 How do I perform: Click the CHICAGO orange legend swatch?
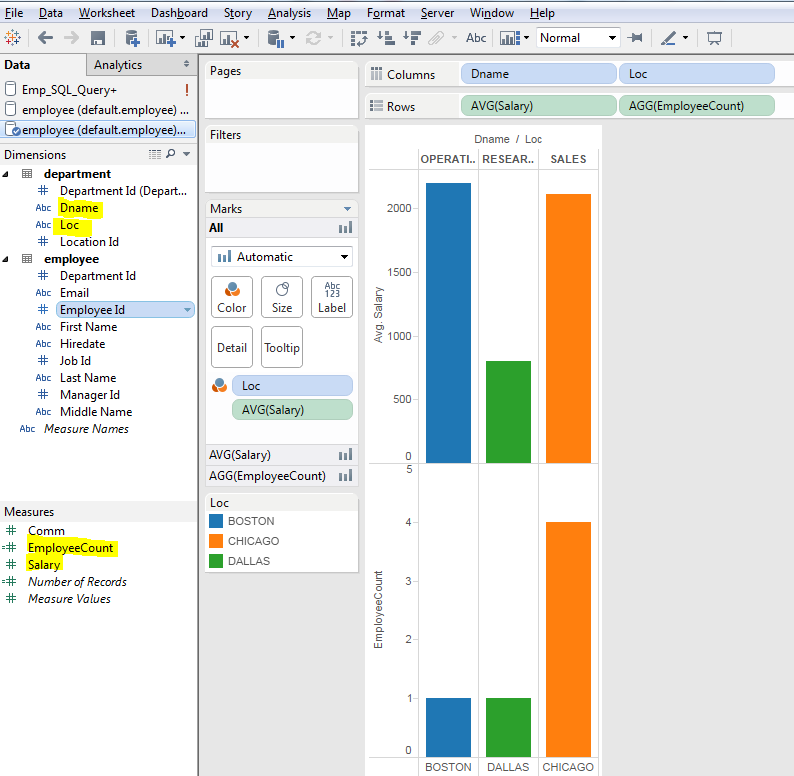tap(216, 541)
